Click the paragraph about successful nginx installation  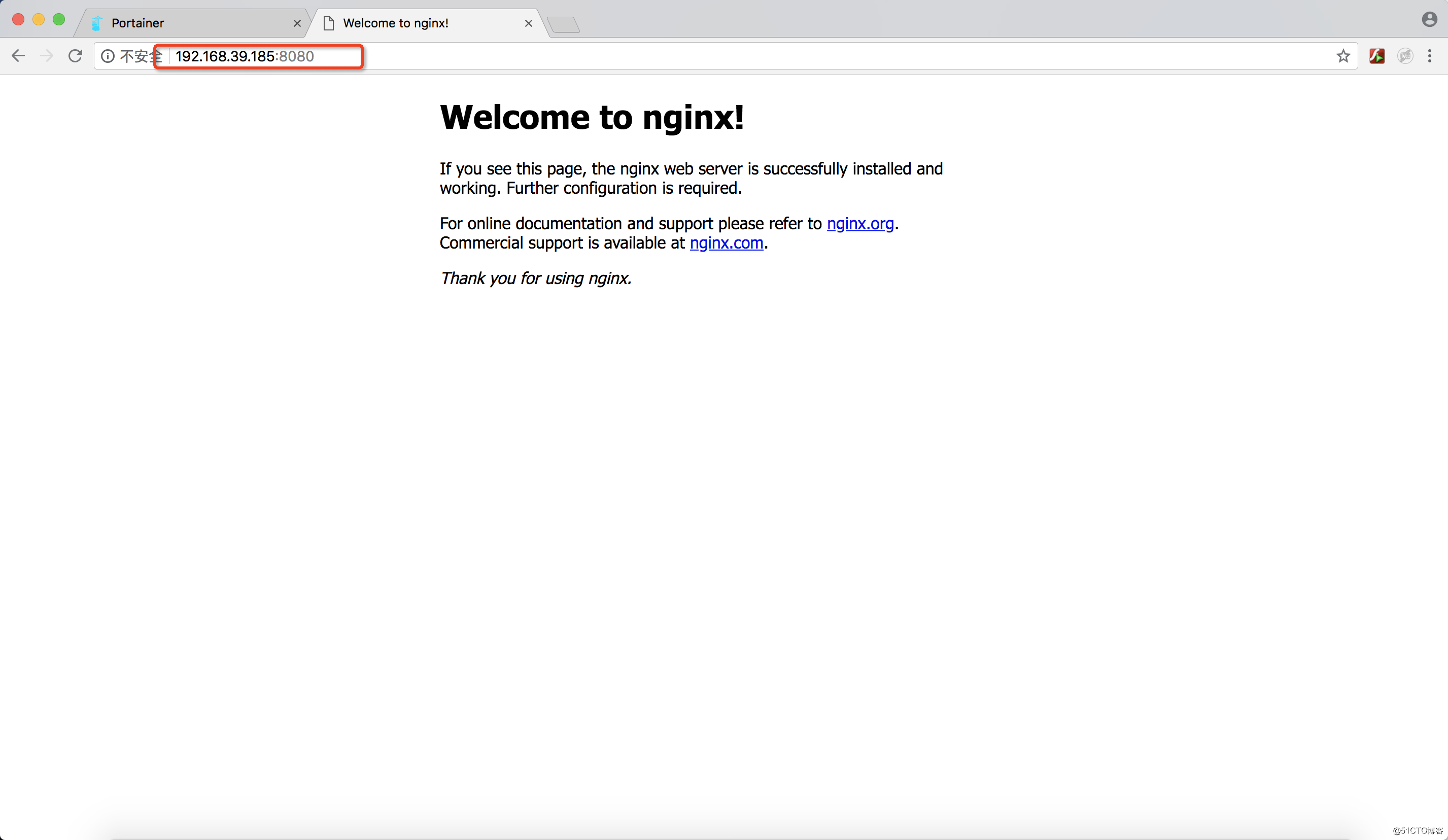click(691, 178)
